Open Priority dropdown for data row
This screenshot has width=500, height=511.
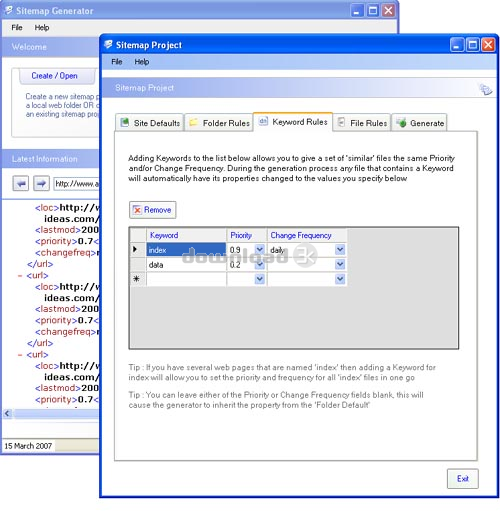click(x=260, y=264)
